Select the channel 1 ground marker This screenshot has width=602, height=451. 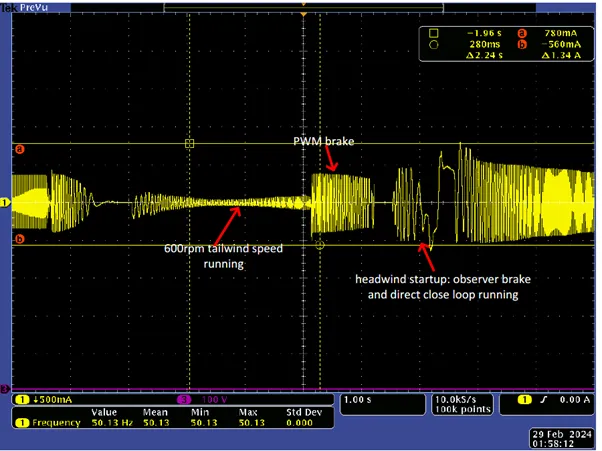click(5, 202)
